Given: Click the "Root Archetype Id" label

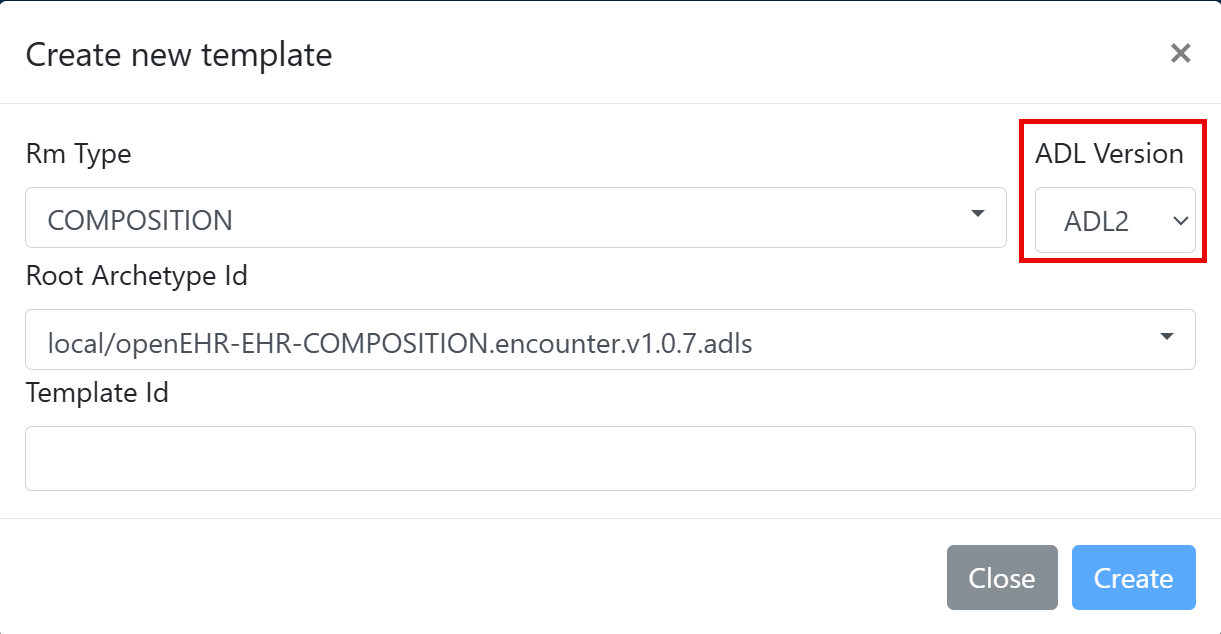Looking at the screenshot, I should click(136, 275).
